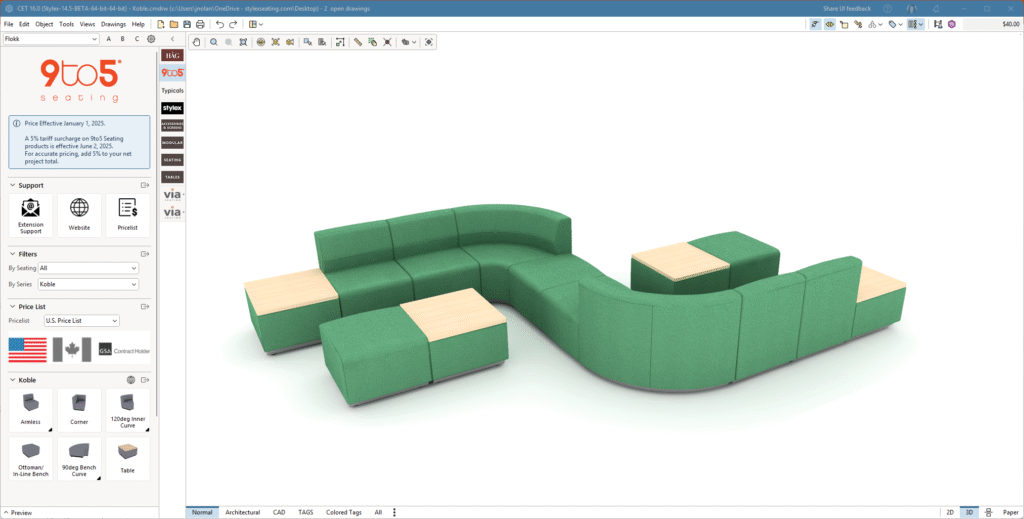This screenshot has width=1024, height=519.
Task: Insert the Koble Table component
Action: [127, 458]
